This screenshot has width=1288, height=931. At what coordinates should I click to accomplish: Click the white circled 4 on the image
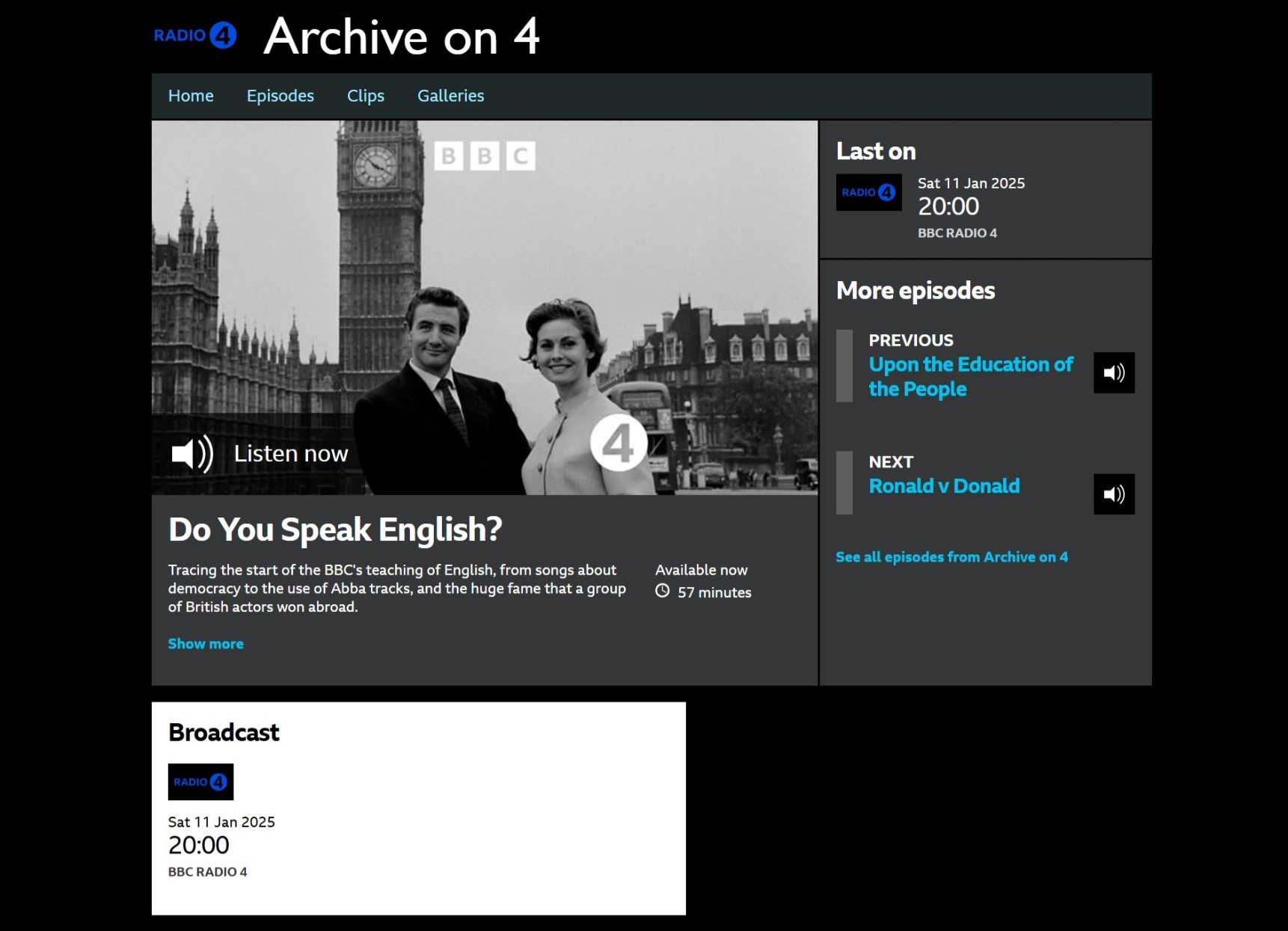tap(619, 443)
